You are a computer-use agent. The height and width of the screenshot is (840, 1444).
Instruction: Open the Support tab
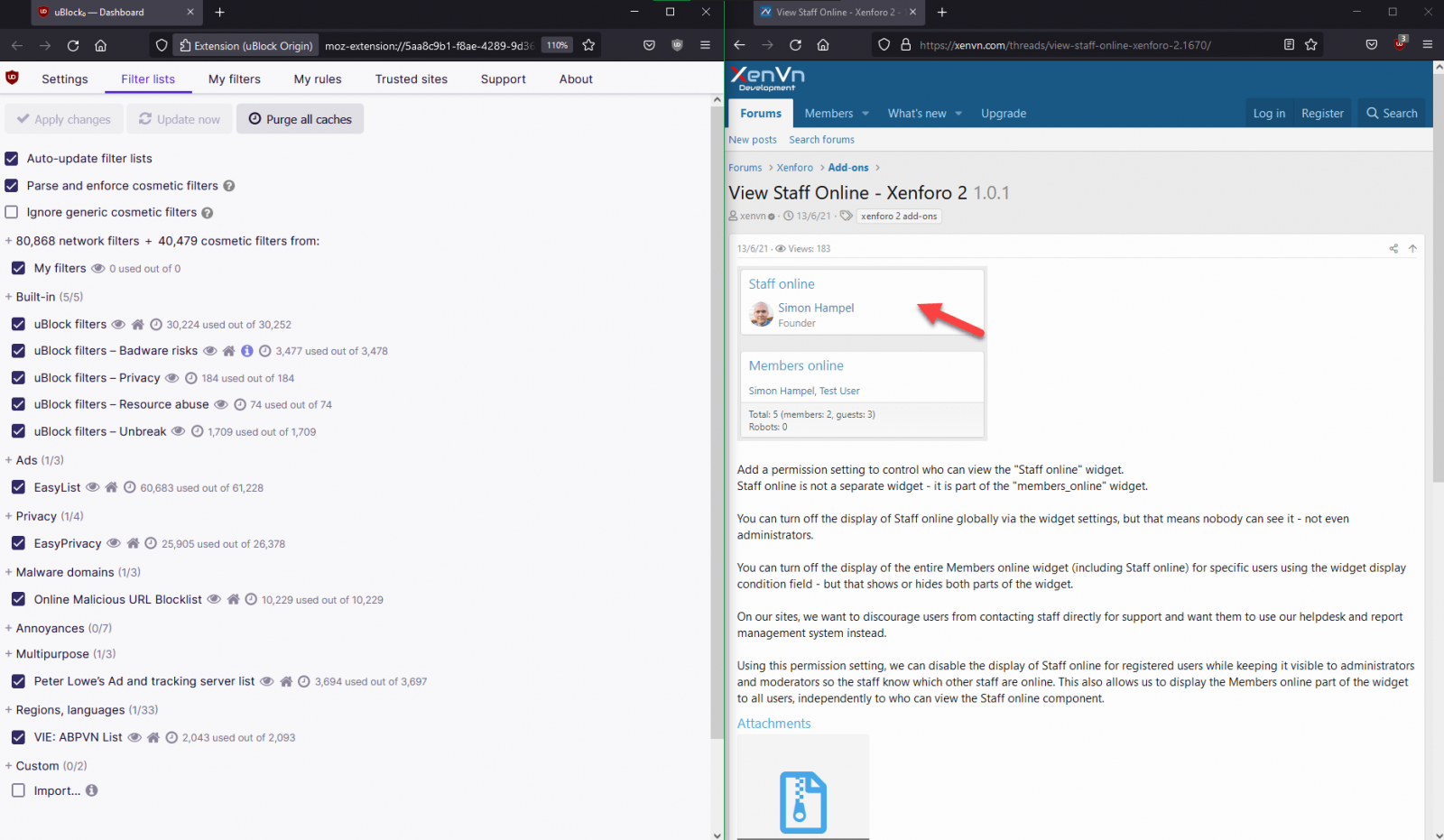(504, 79)
